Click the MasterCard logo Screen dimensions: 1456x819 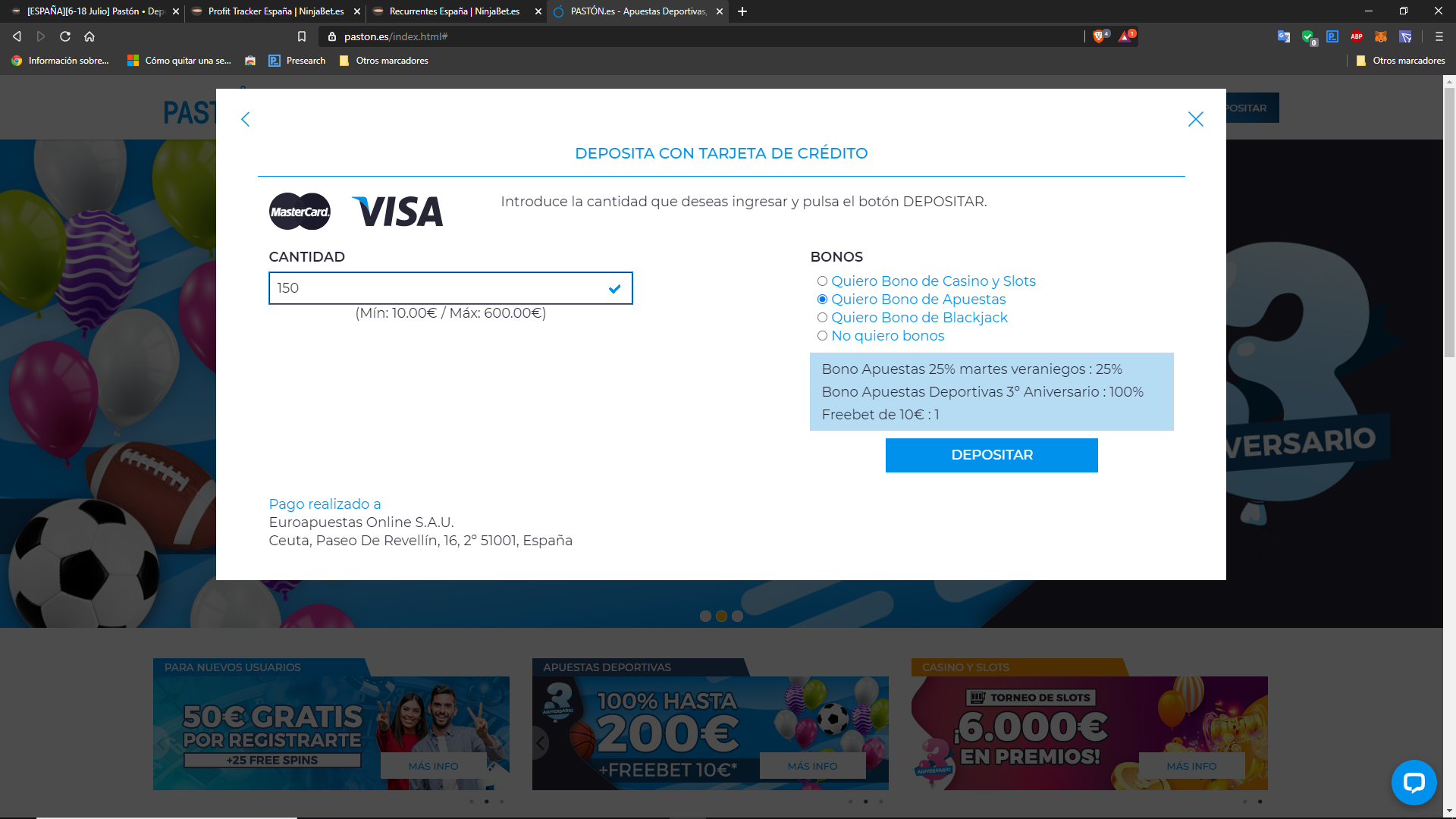point(300,212)
